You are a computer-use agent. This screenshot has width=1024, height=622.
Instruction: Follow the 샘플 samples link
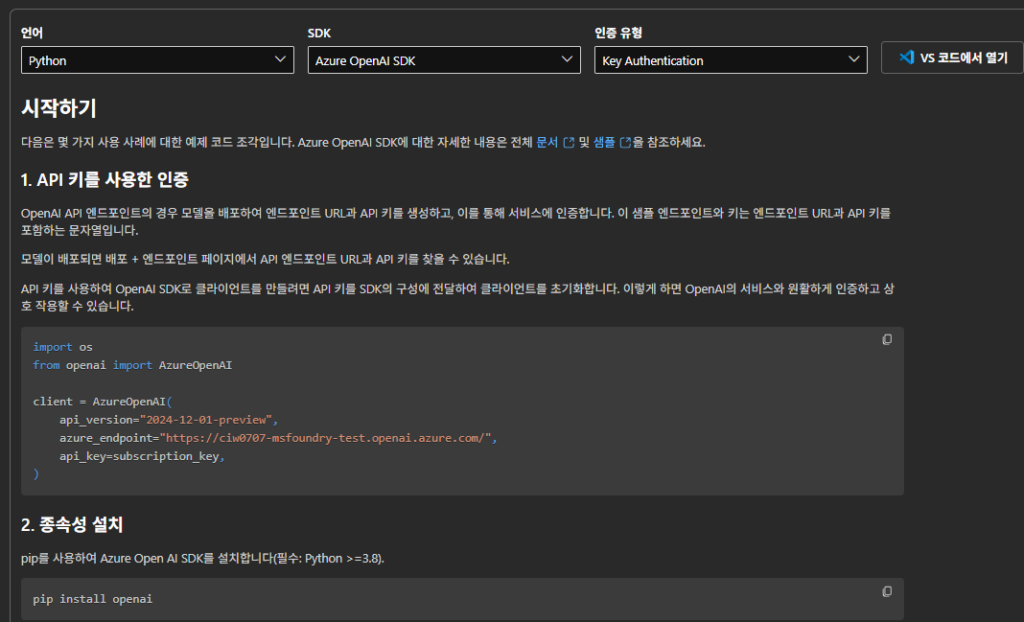click(x=604, y=142)
